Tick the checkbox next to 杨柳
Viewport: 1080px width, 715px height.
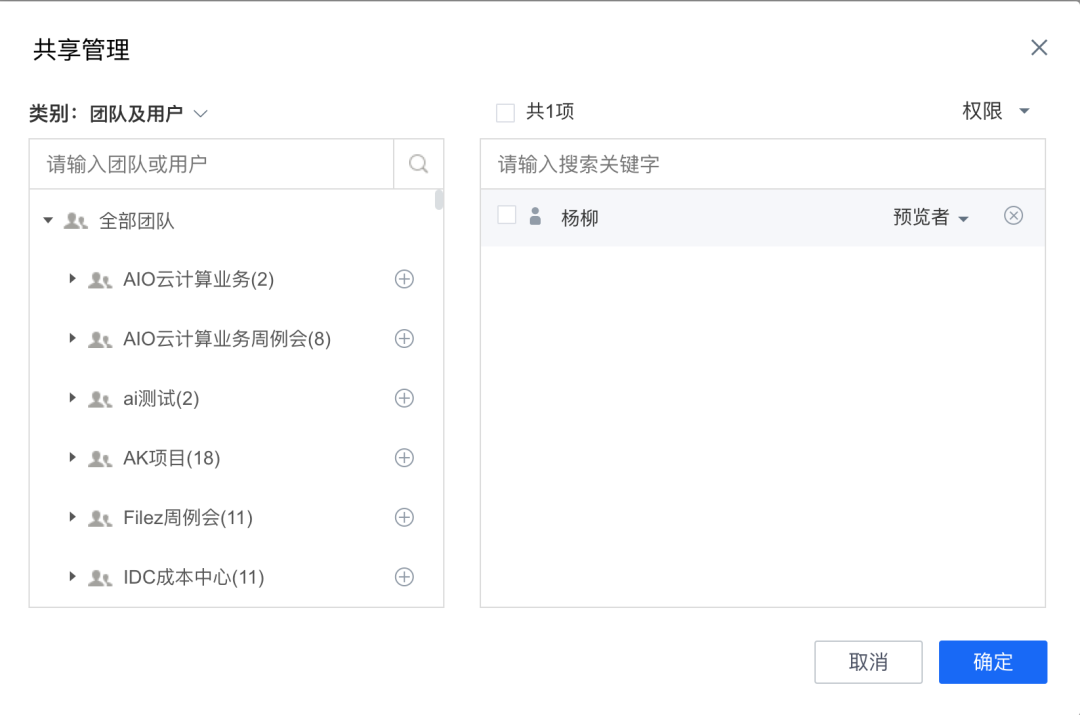coord(507,215)
